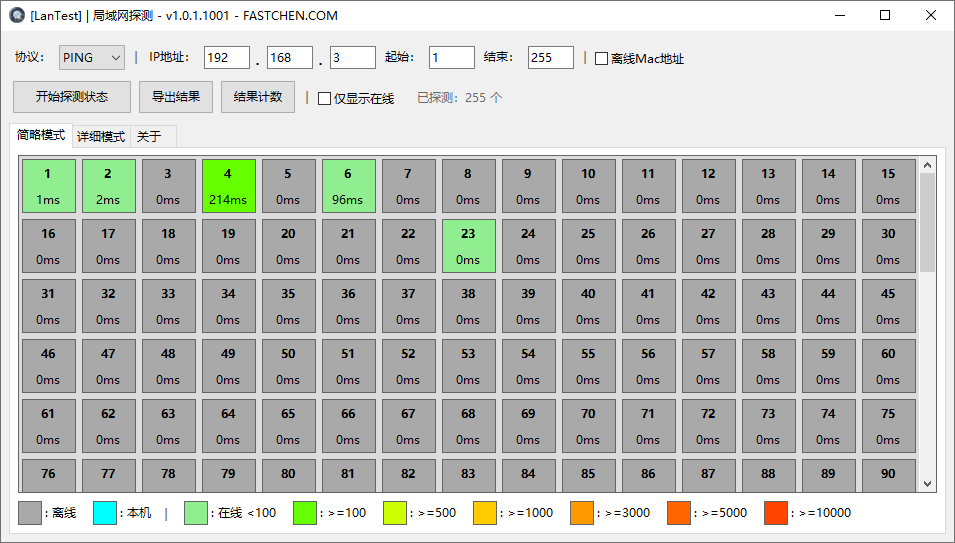Viewport: 955px width, 543px height.
Task: Click offline host tile 45
Action: click(888, 305)
